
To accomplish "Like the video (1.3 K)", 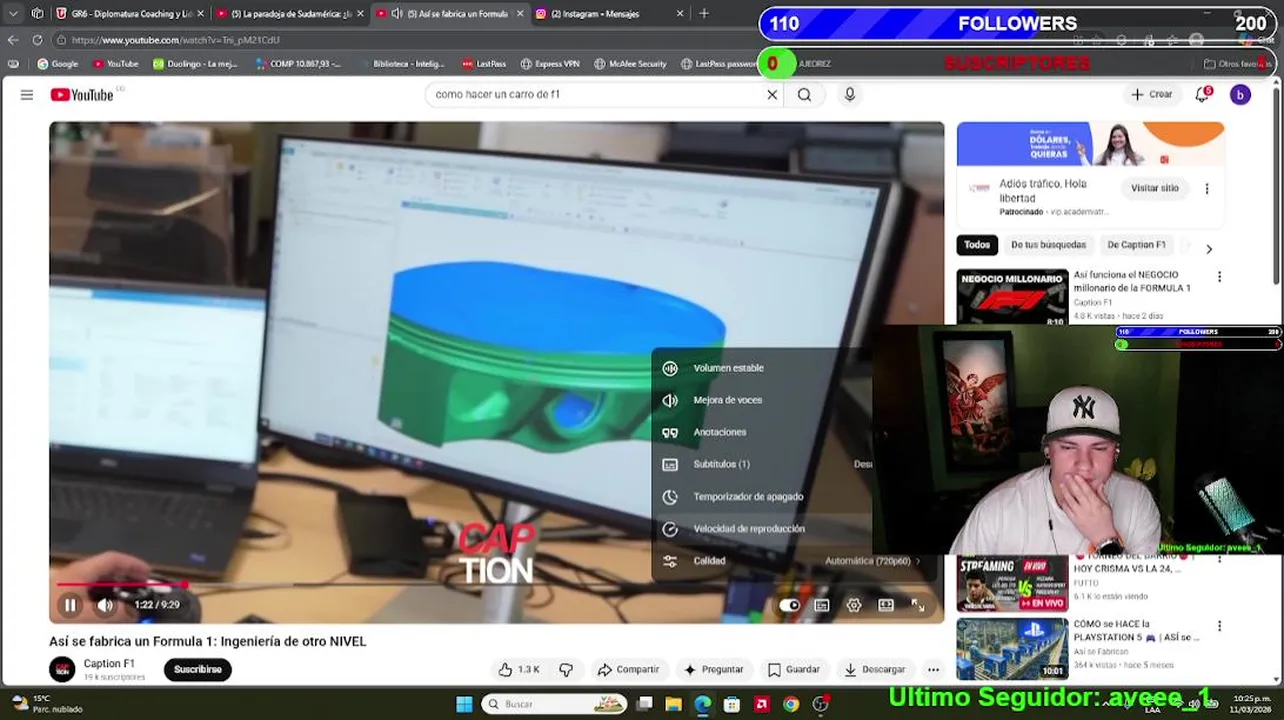I will click(519, 669).
